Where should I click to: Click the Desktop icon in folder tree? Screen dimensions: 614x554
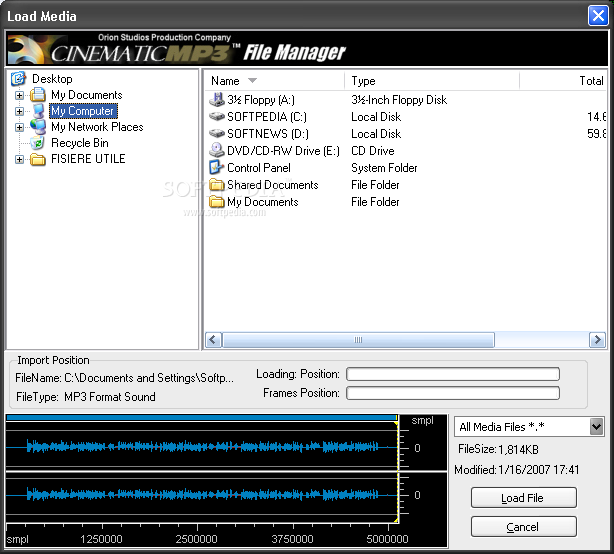click(18, 79)
